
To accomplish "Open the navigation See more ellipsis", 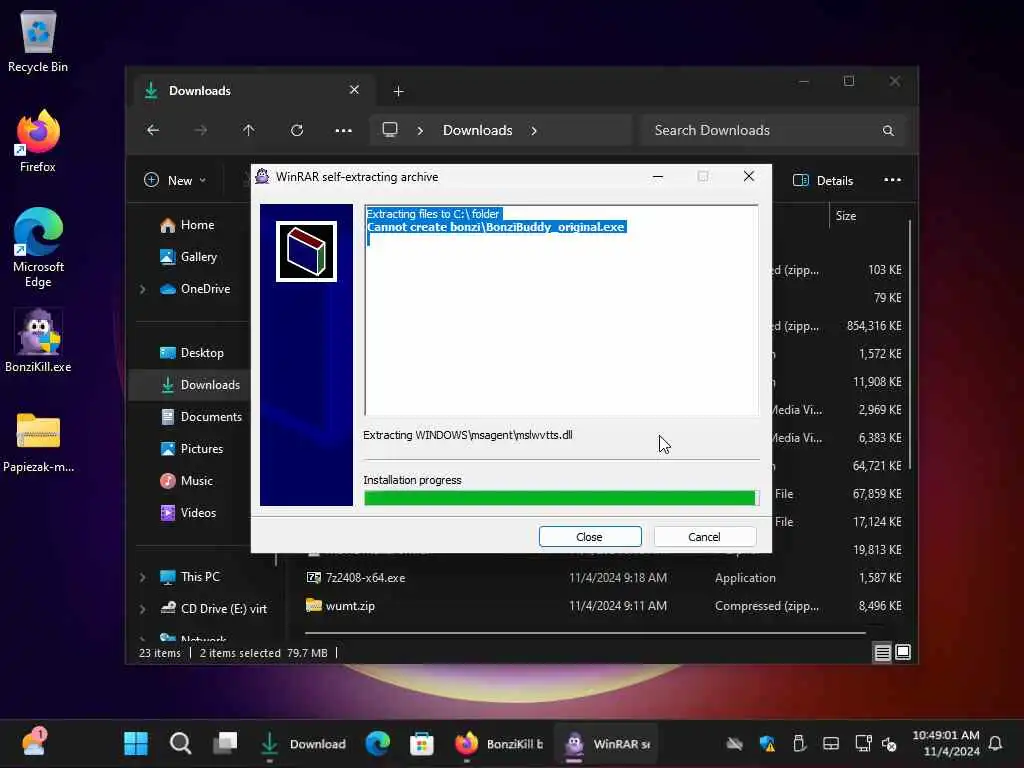I will [344, 130].
